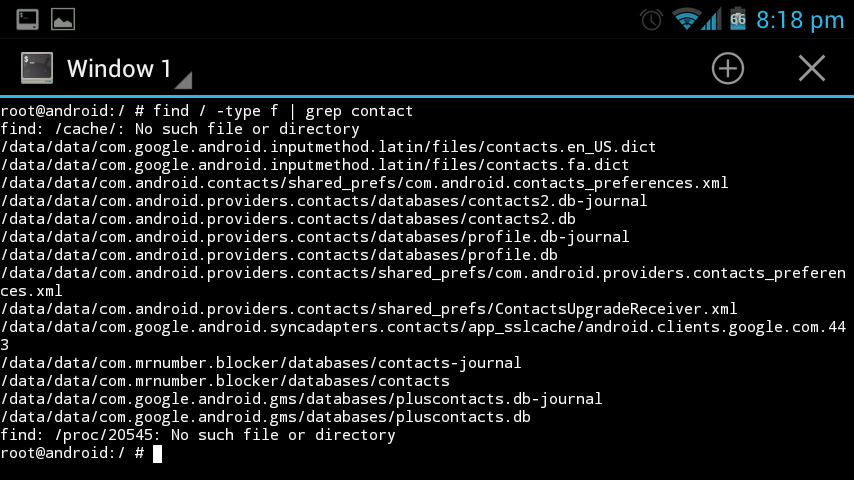Tap the Wi-Fi signal status icon

[x=685, y=19]
